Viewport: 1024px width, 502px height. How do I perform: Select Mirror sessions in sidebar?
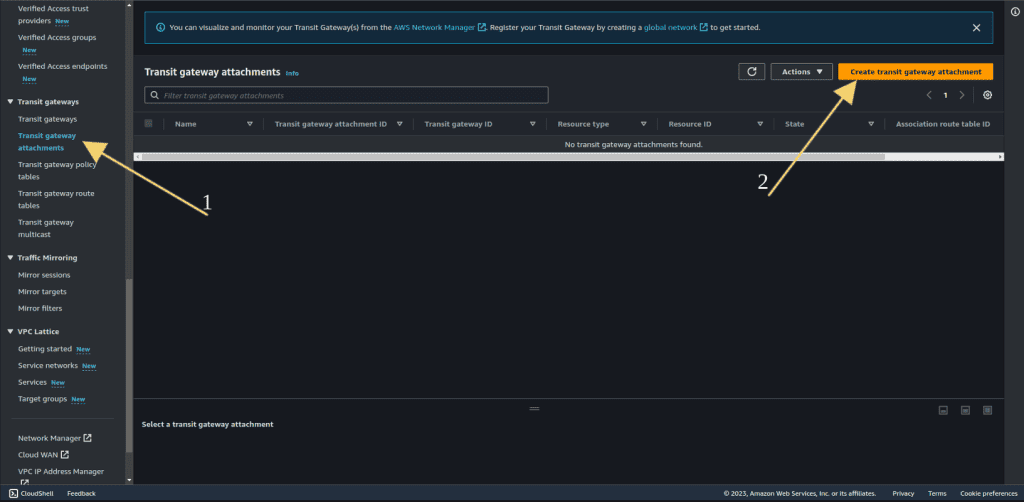click(x=44, y=275)
